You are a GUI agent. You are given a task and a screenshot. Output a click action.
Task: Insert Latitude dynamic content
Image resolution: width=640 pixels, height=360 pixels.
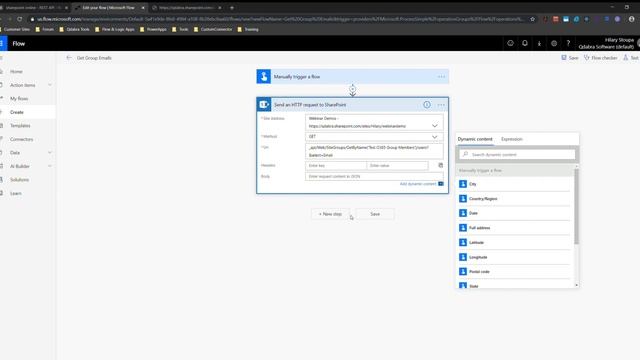(x=514, y=242)
